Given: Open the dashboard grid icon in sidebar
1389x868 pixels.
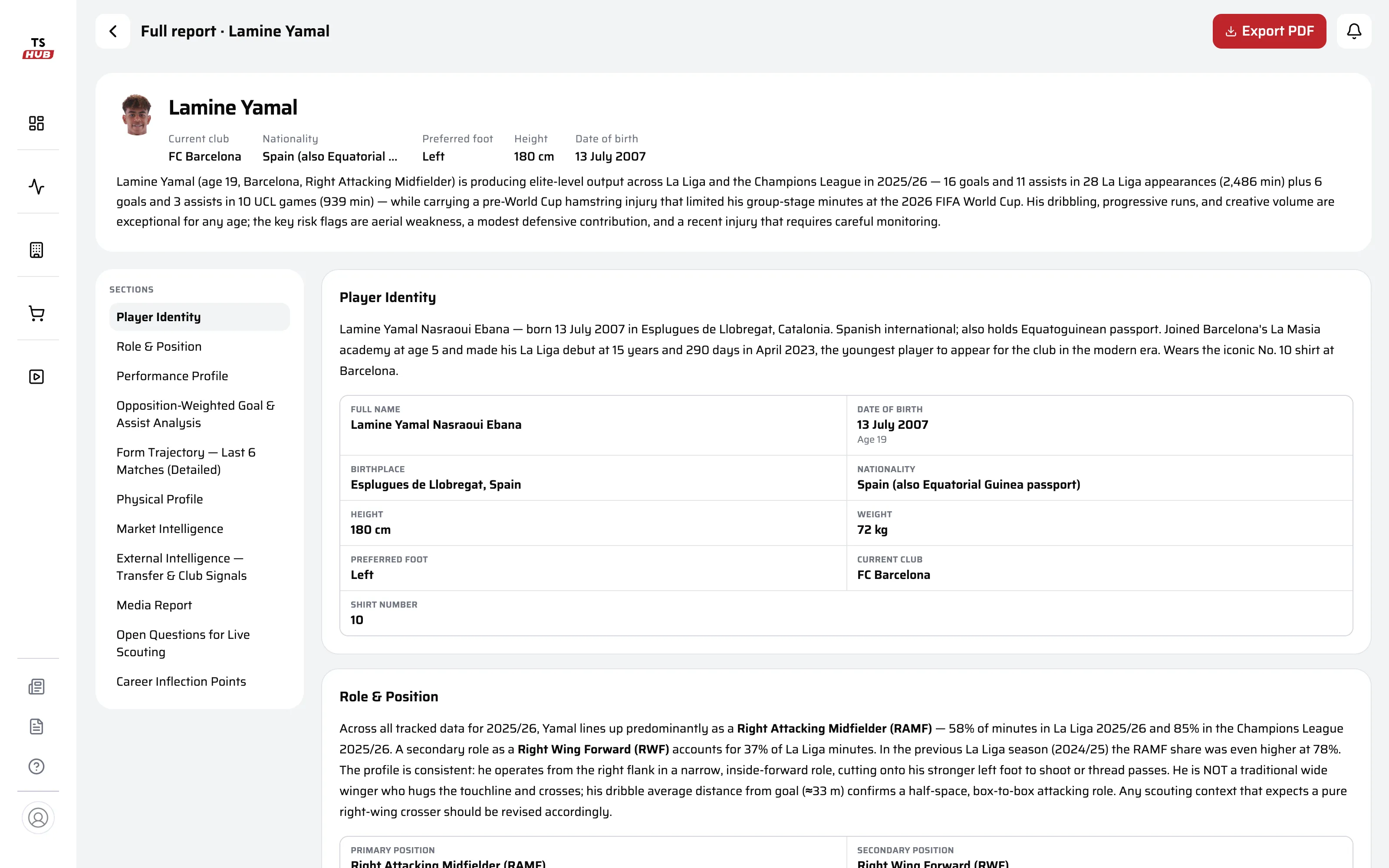Looking at the screenshot, I should pos(37,123).
